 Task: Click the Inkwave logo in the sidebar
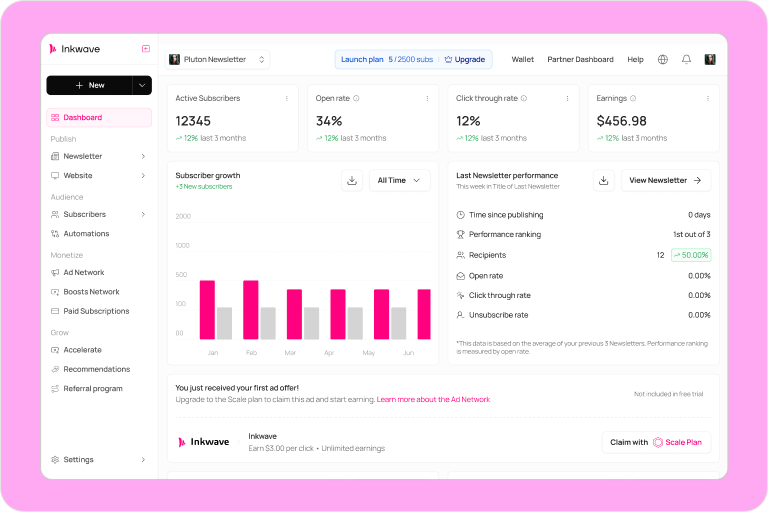(74, 49)
